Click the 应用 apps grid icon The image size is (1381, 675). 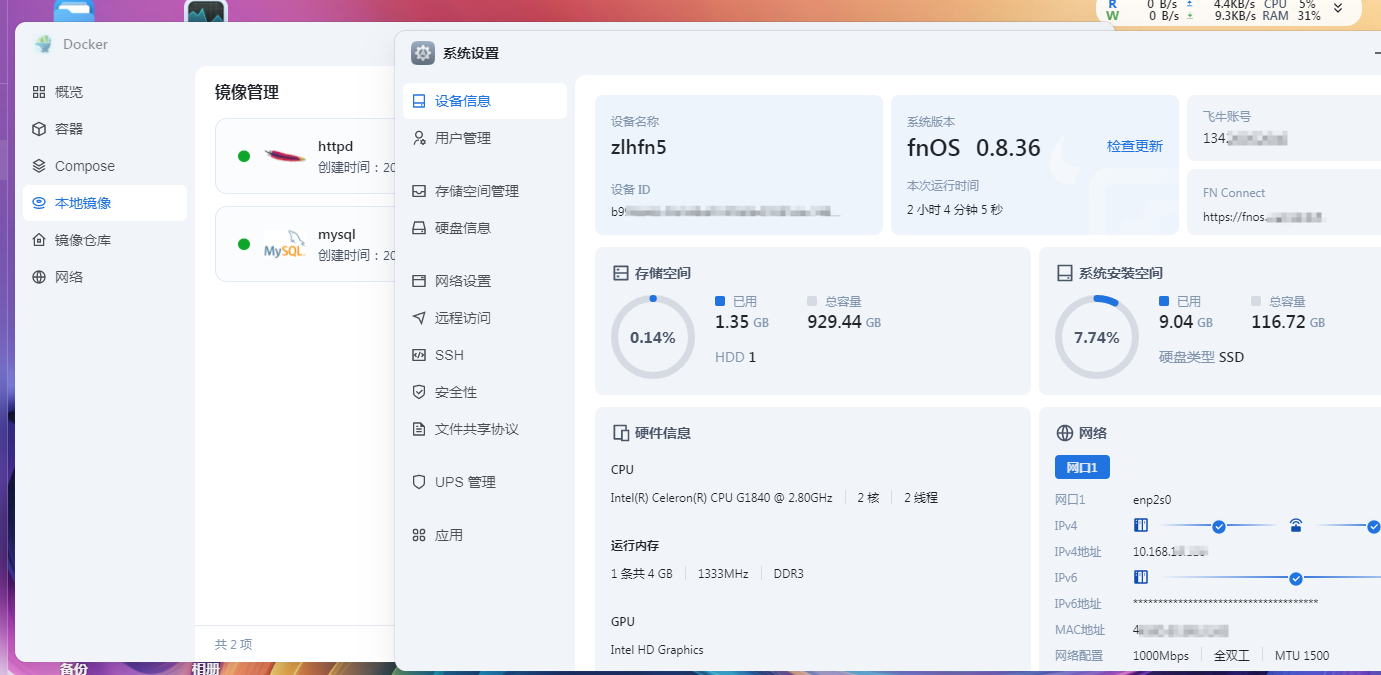point(419,535)
